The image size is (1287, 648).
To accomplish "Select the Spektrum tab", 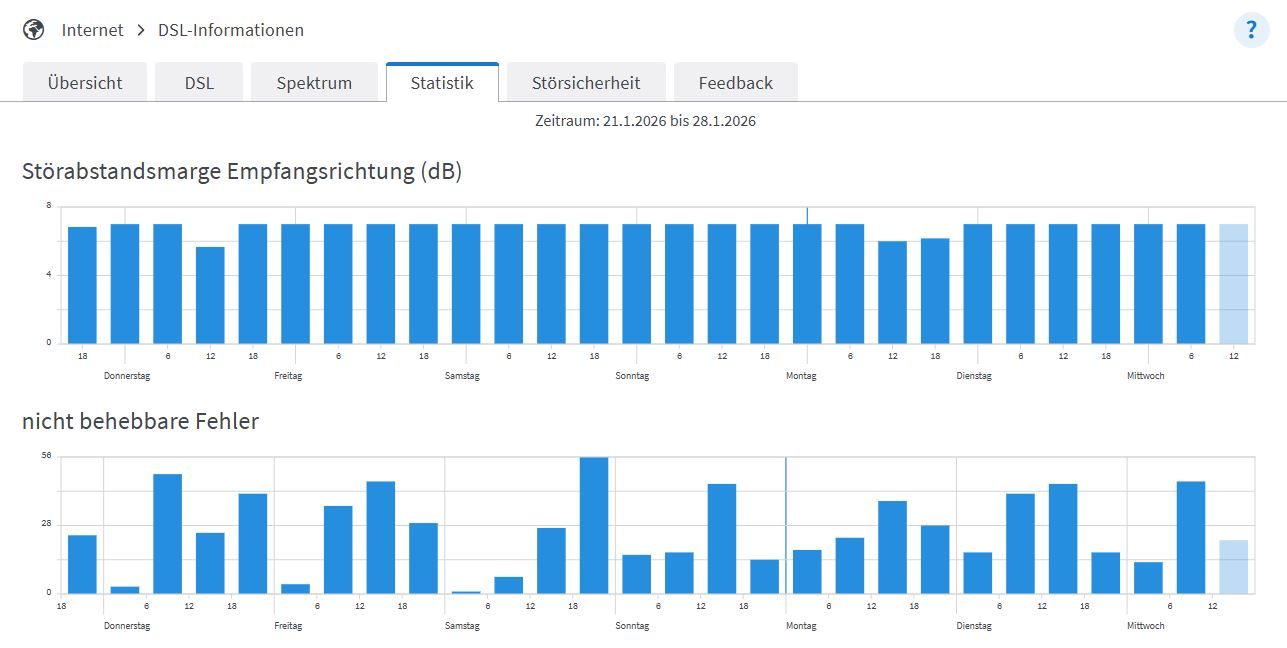I will click(314, 83).
